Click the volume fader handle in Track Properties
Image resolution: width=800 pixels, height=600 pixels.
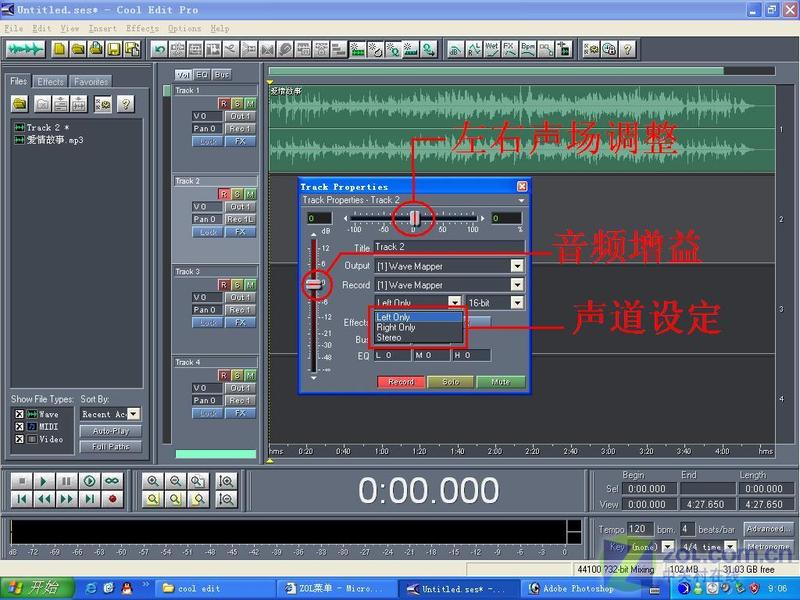click(x=314, y=285)
